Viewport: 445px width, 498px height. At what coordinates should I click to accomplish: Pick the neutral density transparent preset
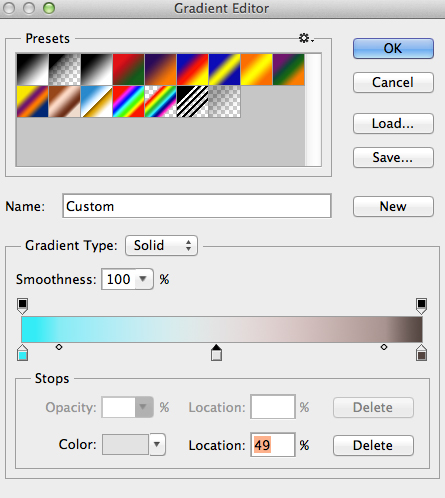(x=224, y=101)
